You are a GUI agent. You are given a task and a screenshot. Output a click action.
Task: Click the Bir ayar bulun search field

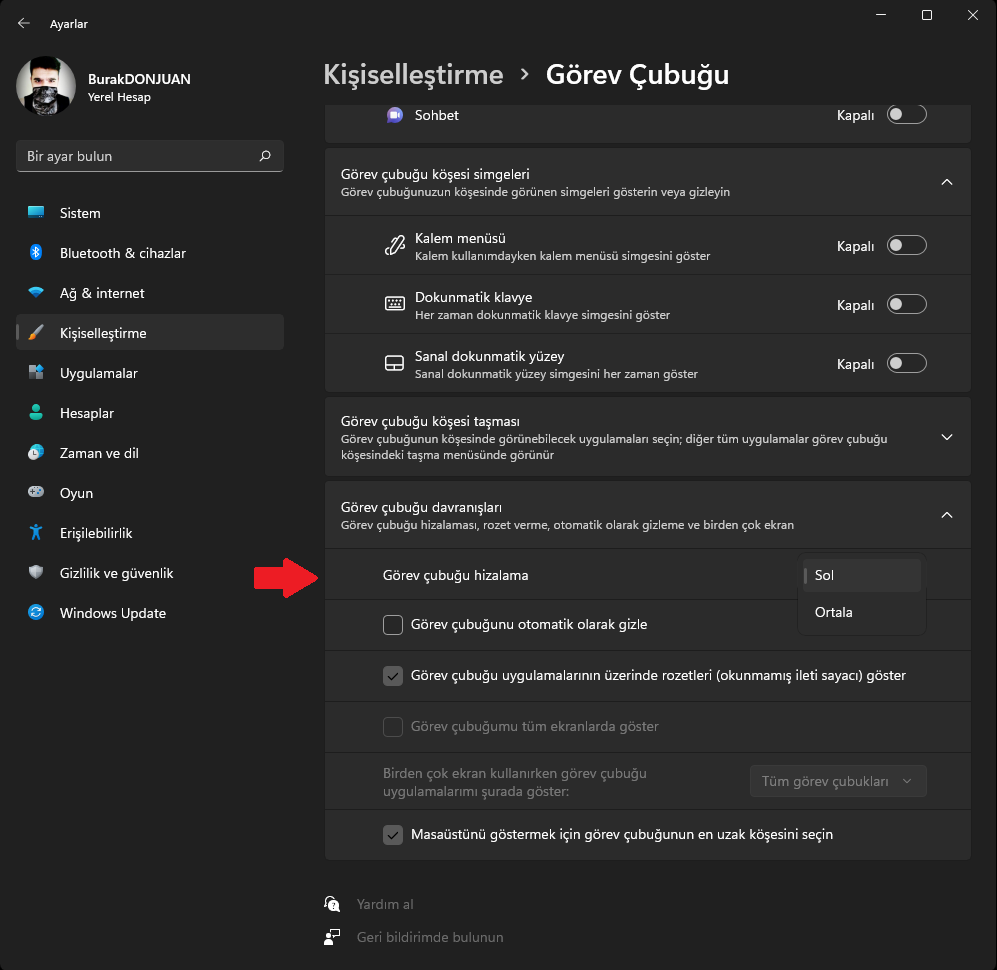[x=138, y=156]
